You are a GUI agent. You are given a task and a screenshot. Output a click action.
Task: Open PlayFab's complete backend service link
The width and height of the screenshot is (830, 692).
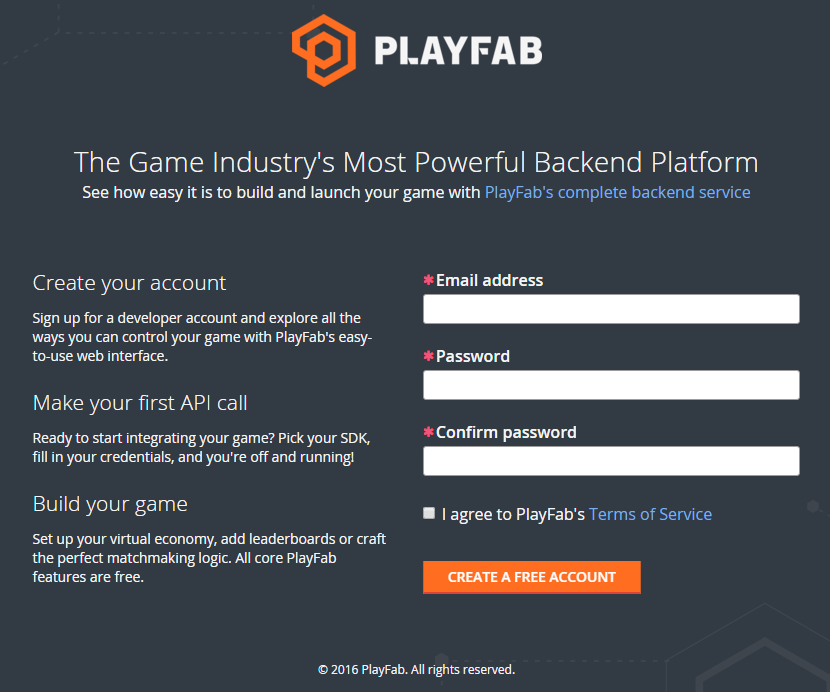click(x=617, y=192)
